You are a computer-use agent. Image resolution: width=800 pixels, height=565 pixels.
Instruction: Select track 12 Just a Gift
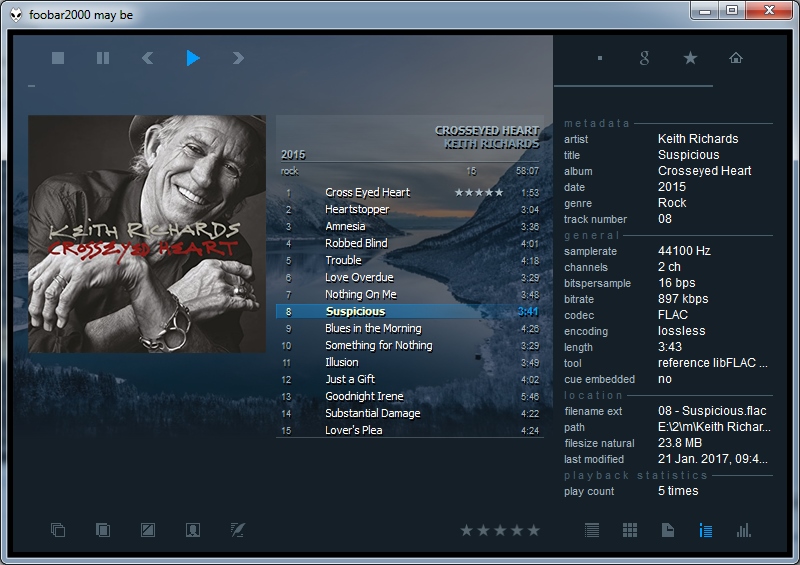click(410, 379)
